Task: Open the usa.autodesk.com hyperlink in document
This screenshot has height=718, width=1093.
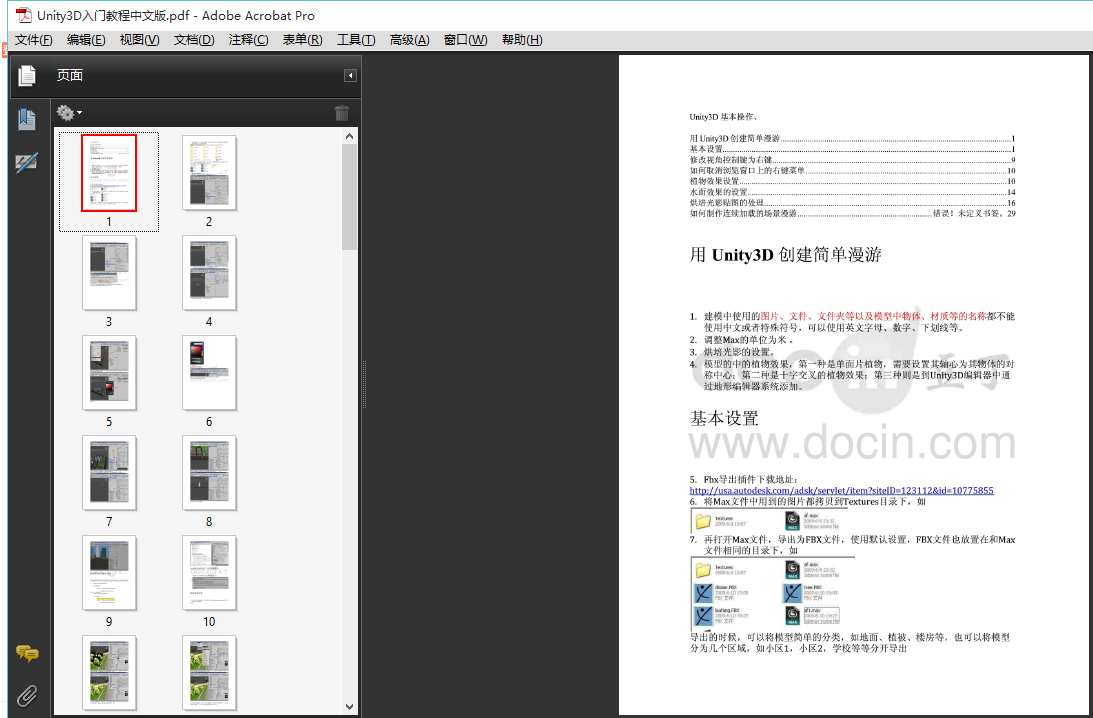Action: point(841,491)
